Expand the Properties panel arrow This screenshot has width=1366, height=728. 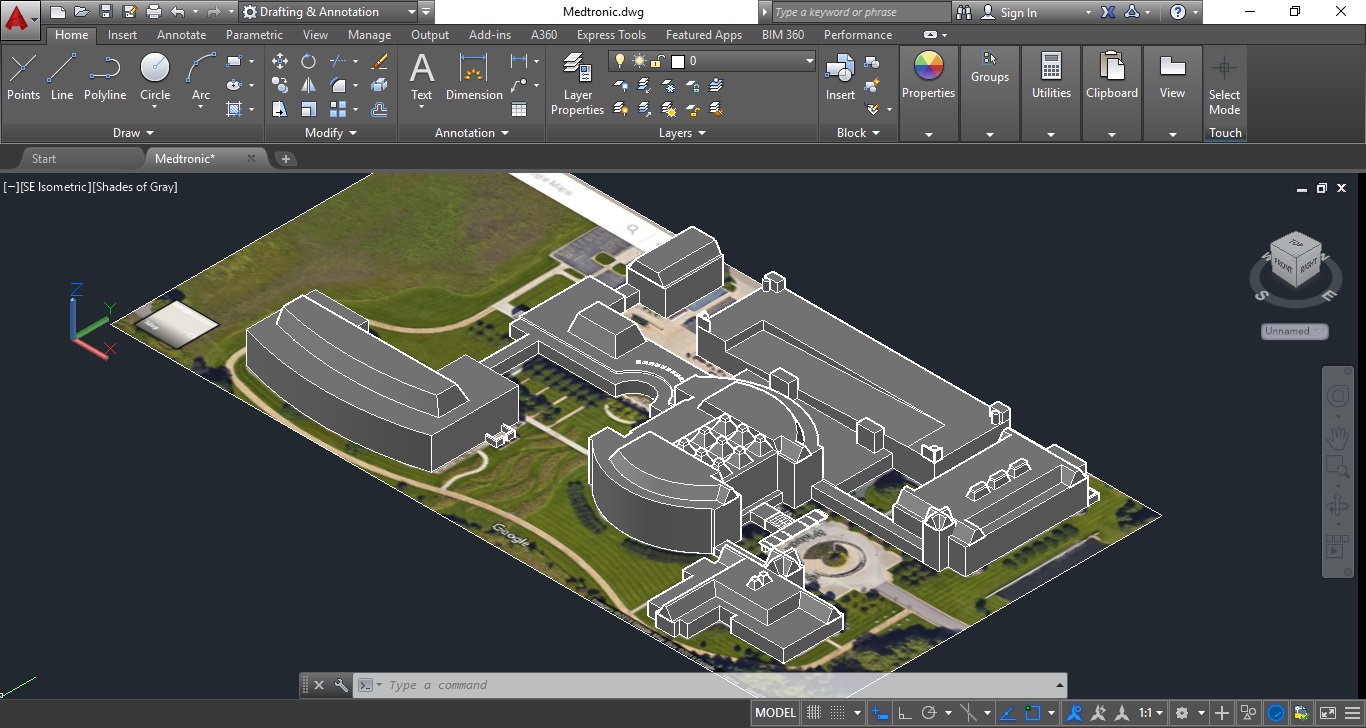(x=928, y=134)
